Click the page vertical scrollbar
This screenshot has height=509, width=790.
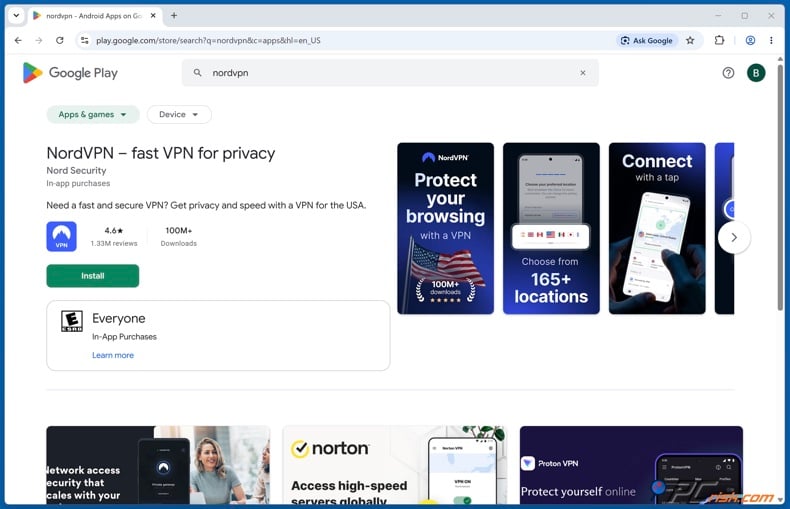[780, 186]
